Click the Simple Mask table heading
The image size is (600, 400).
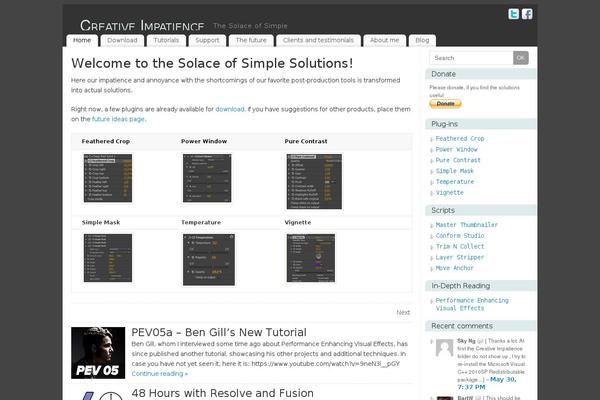[x=101, y=222]
